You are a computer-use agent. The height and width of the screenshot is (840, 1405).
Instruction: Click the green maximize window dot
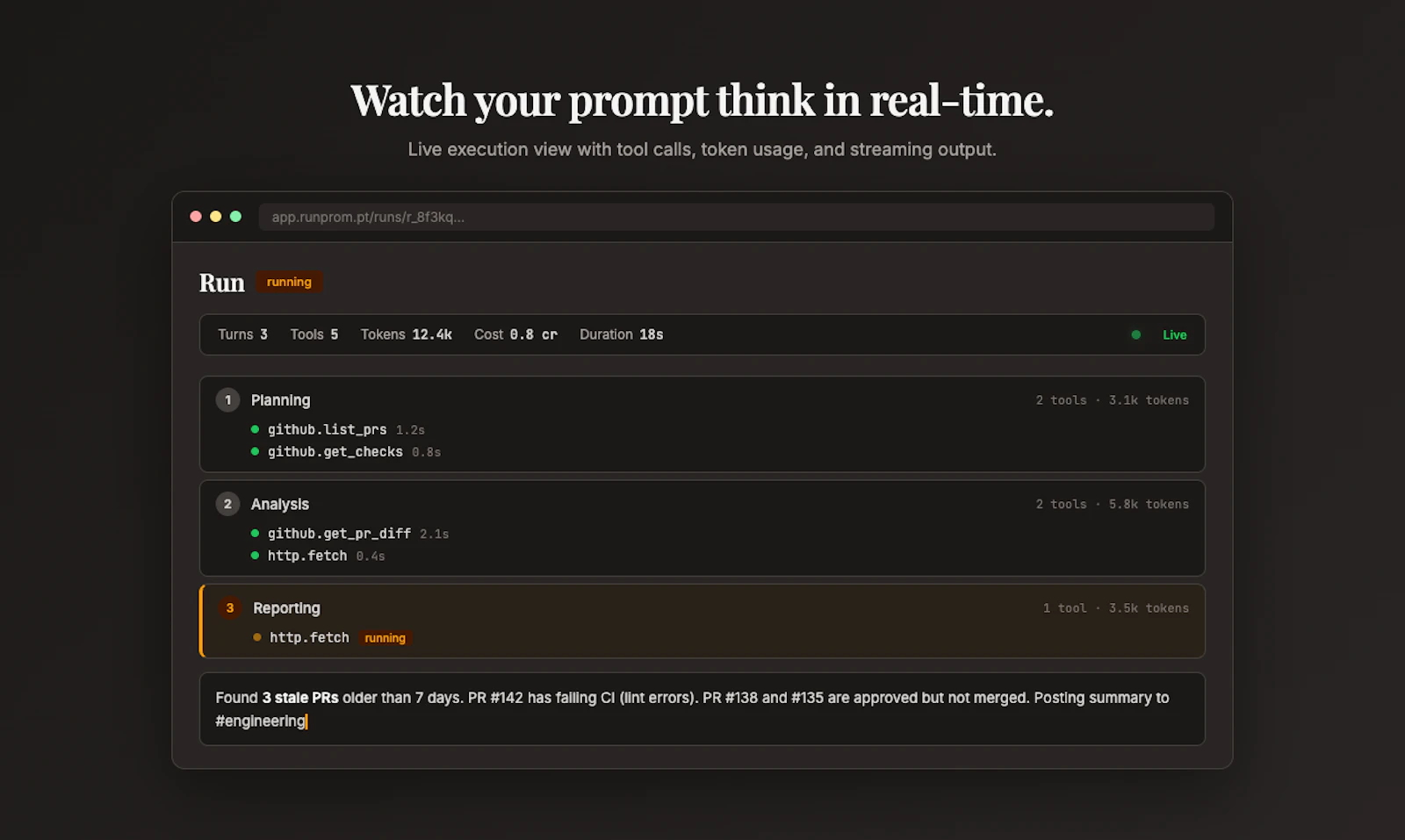click(235, 217)
